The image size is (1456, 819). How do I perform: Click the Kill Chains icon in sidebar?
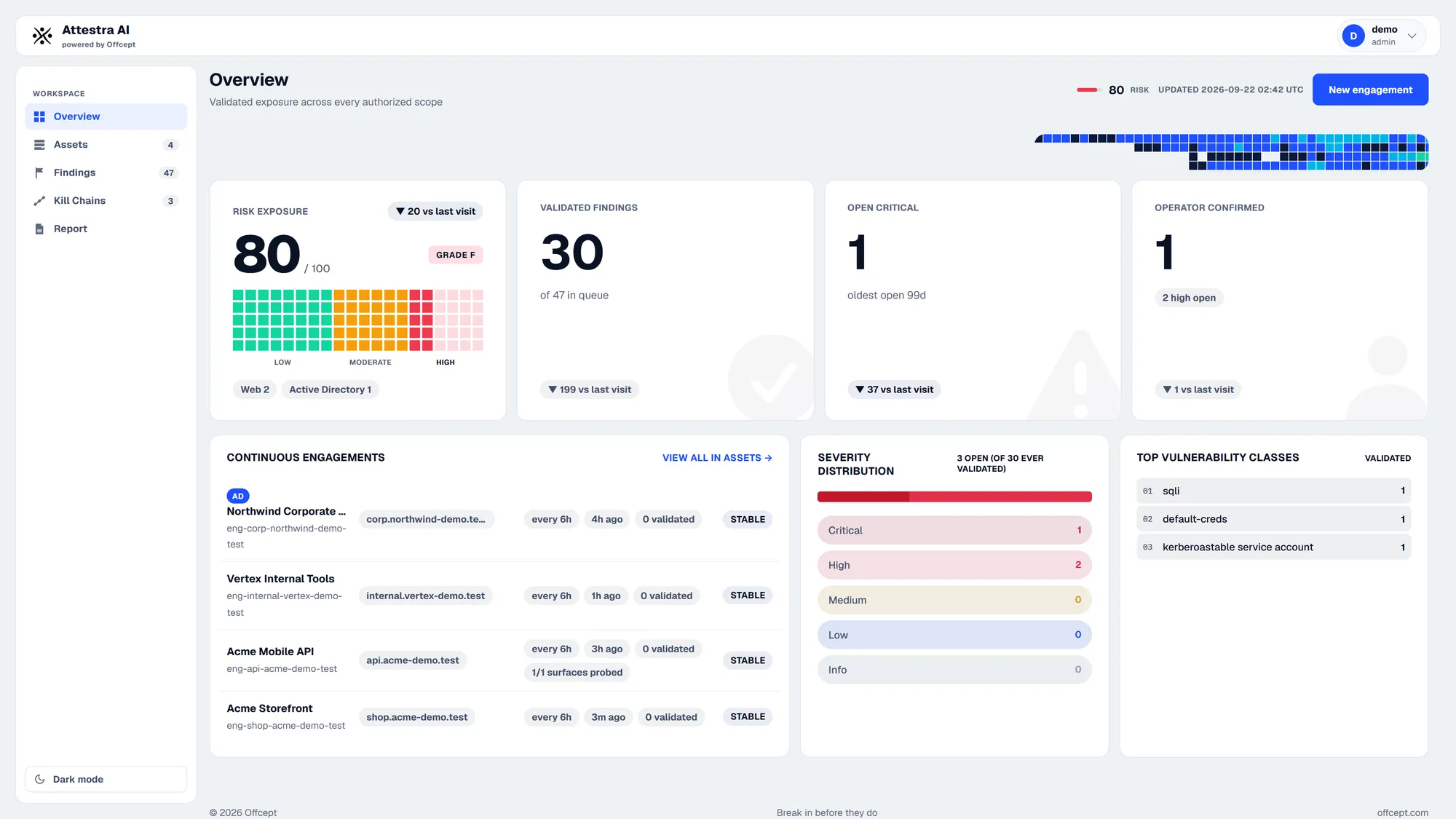[x=39, y=201]
